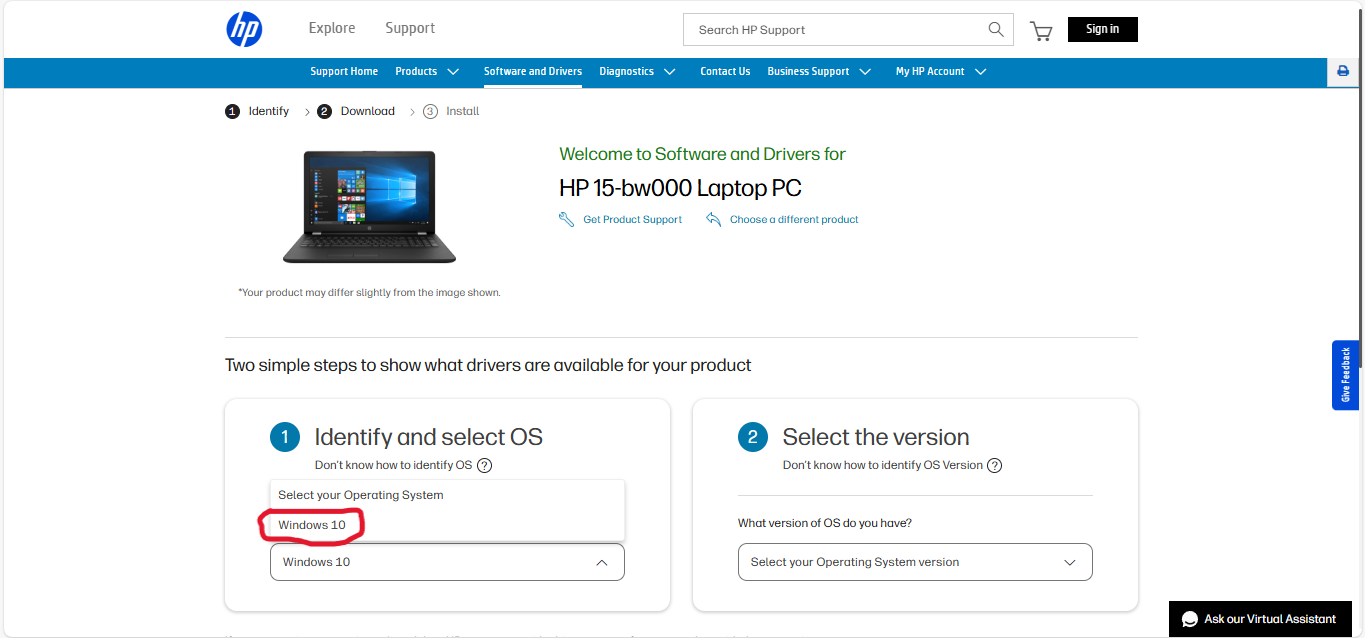Choose the Select your Operating System option
This screenshot has height=638, width=1365.
pos(447,495)
